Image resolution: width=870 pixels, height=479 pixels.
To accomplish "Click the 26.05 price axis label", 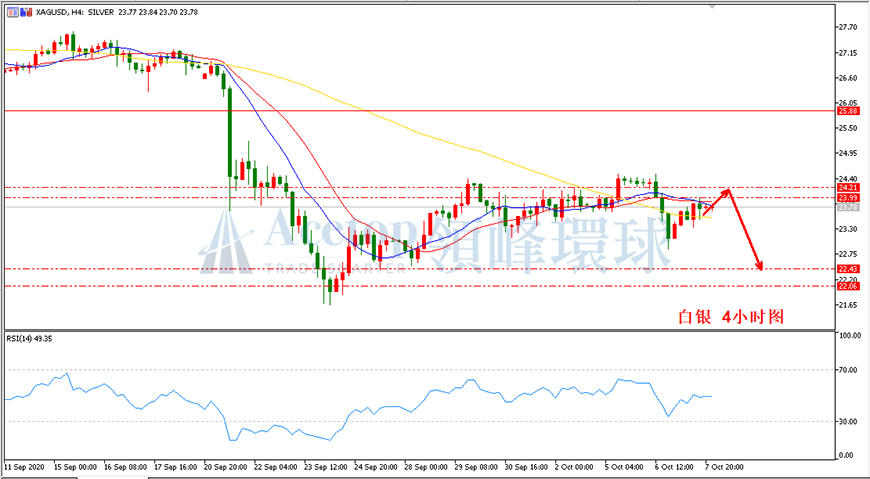I will click(849, 103).
